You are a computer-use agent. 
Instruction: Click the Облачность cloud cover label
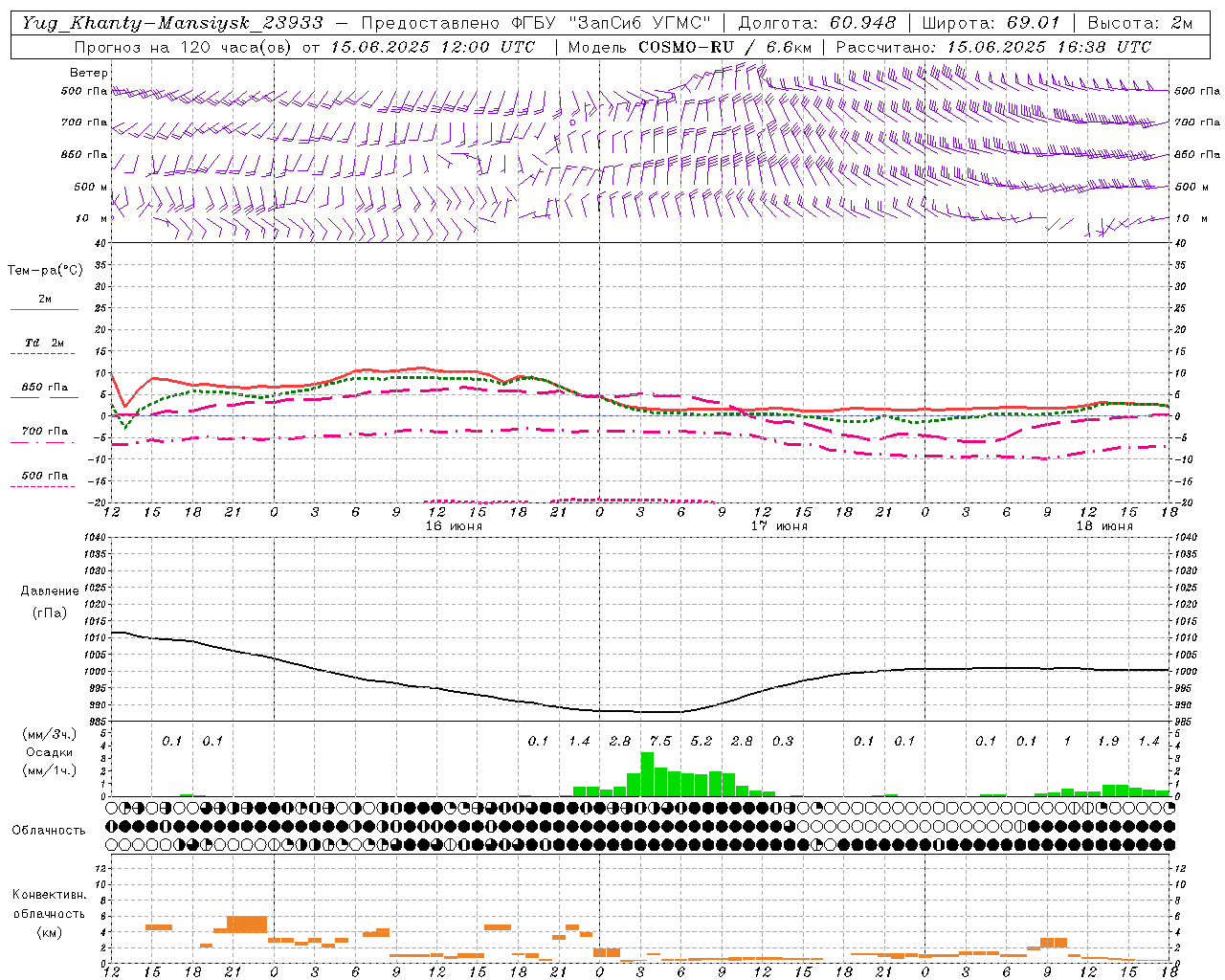[x=49, y=831]
